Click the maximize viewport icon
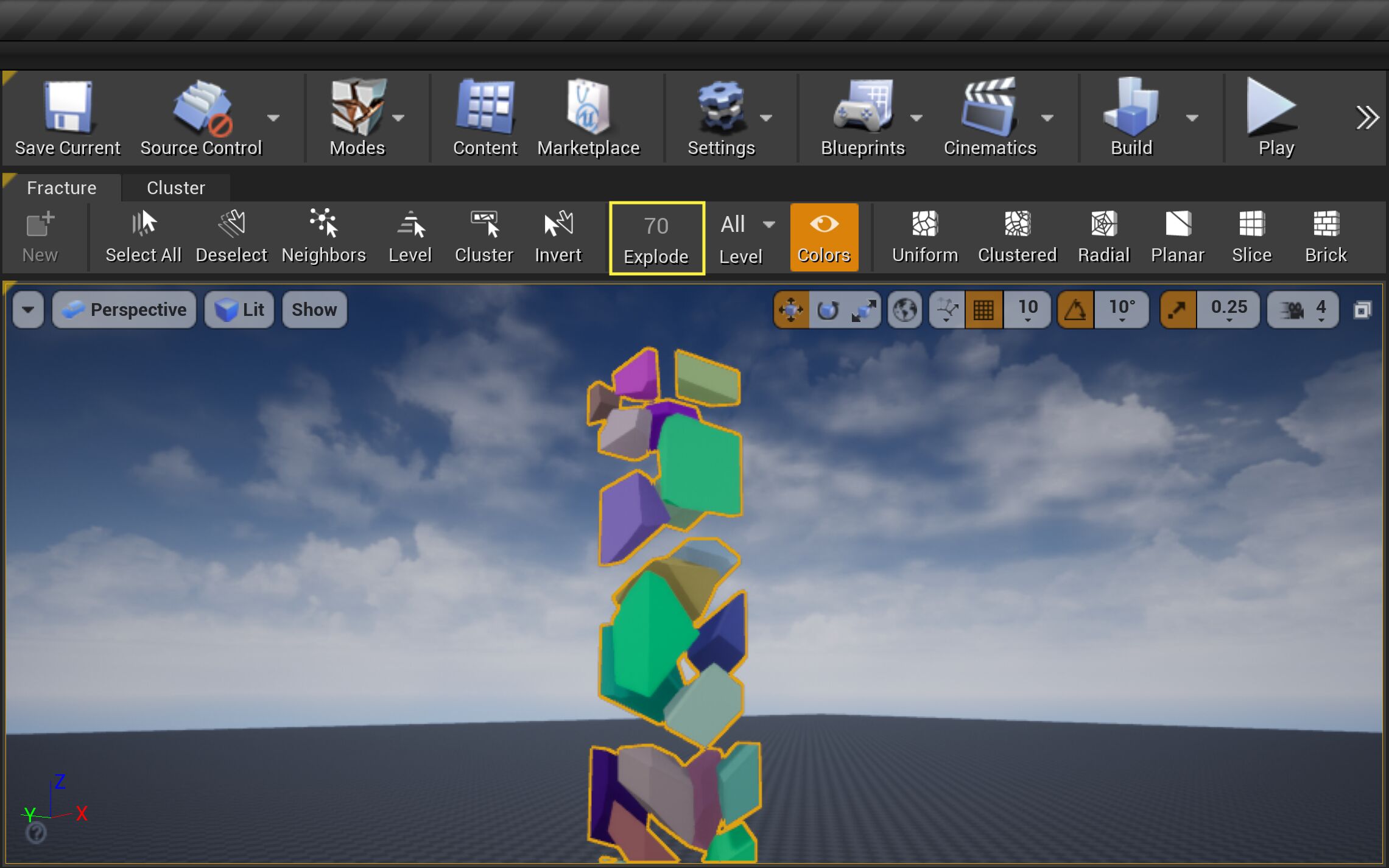Image resolution: width=1389 pixels, height=868 pixels. point(1362,309)
